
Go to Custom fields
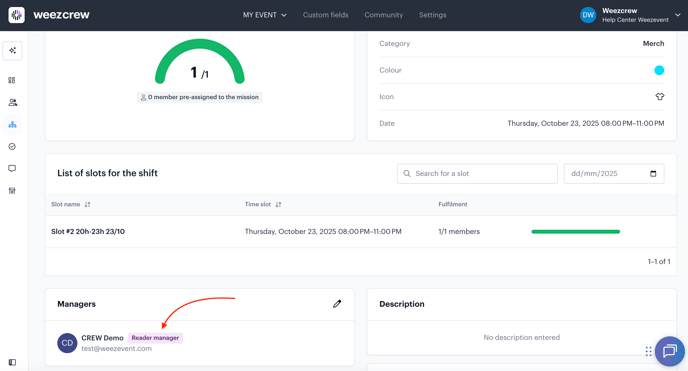pyautogui.click(x=326, y=15)
